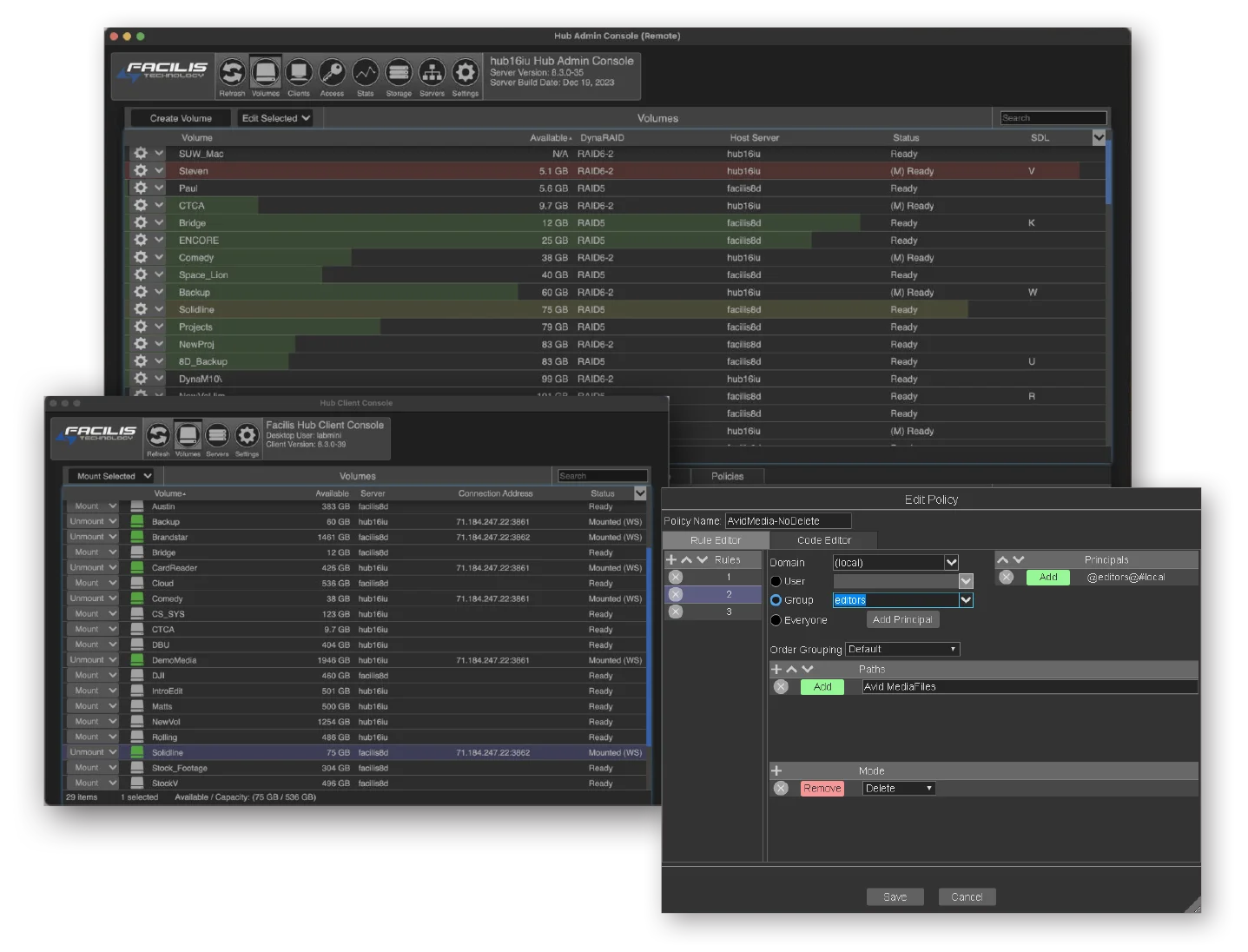Remove the @editors@#local principal with its X icon
Viewport: 1248px width, 952px height.
[x=1006, y=577]
